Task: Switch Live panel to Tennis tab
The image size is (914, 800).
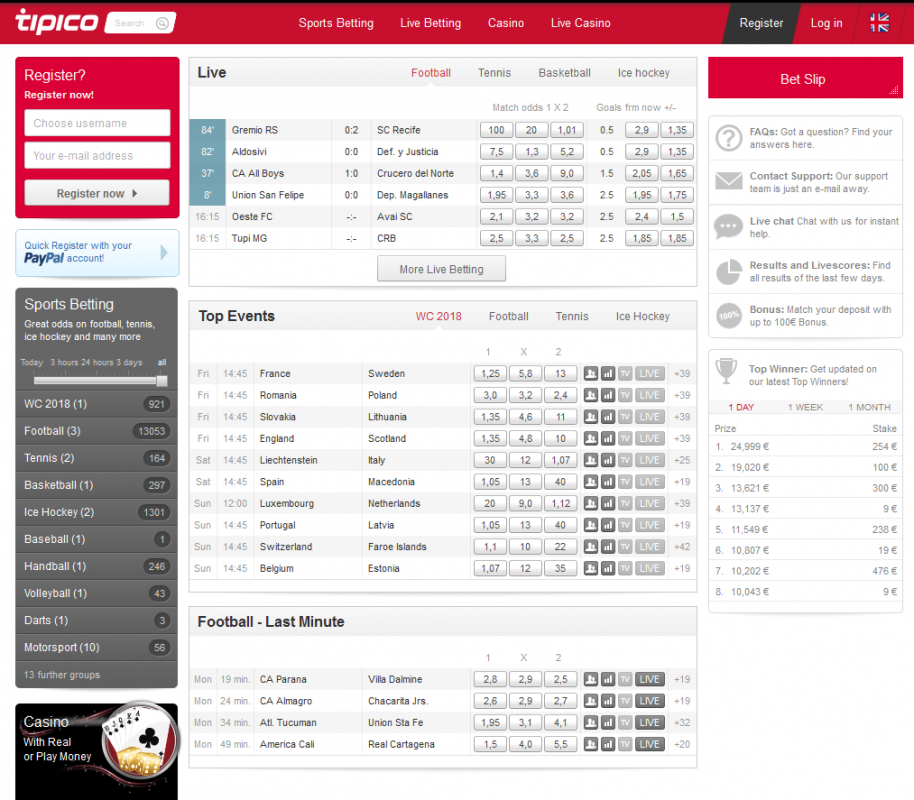Action: coord(494,73)
